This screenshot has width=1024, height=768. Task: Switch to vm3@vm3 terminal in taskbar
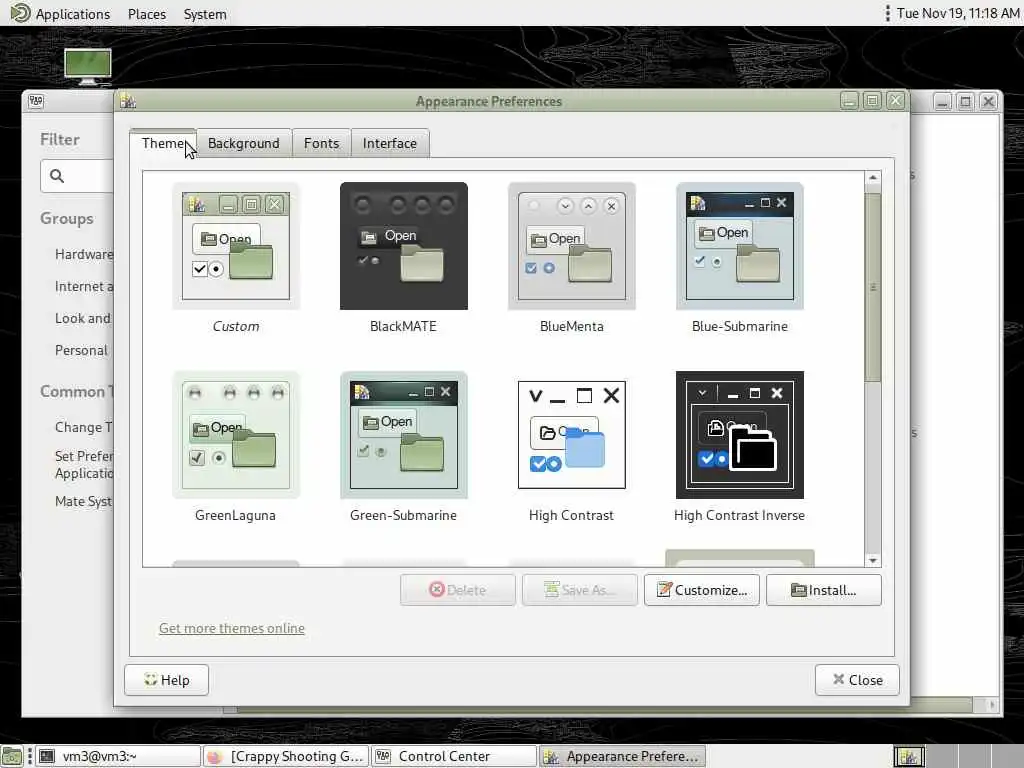(118, 756)
